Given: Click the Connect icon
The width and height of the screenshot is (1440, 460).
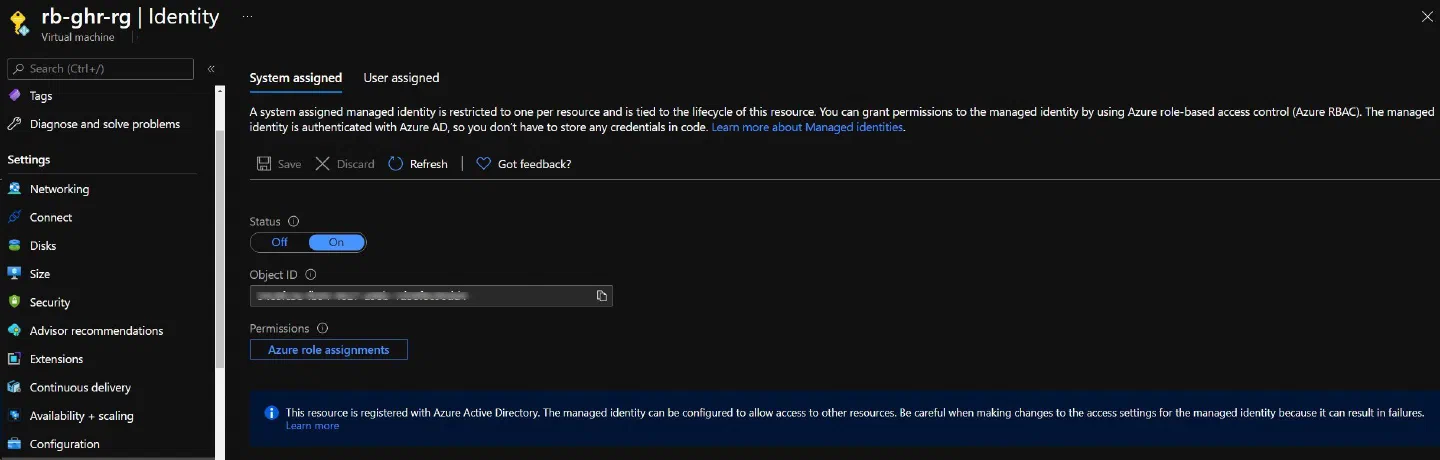Looking at the screenshot, I should coord(14,217).
